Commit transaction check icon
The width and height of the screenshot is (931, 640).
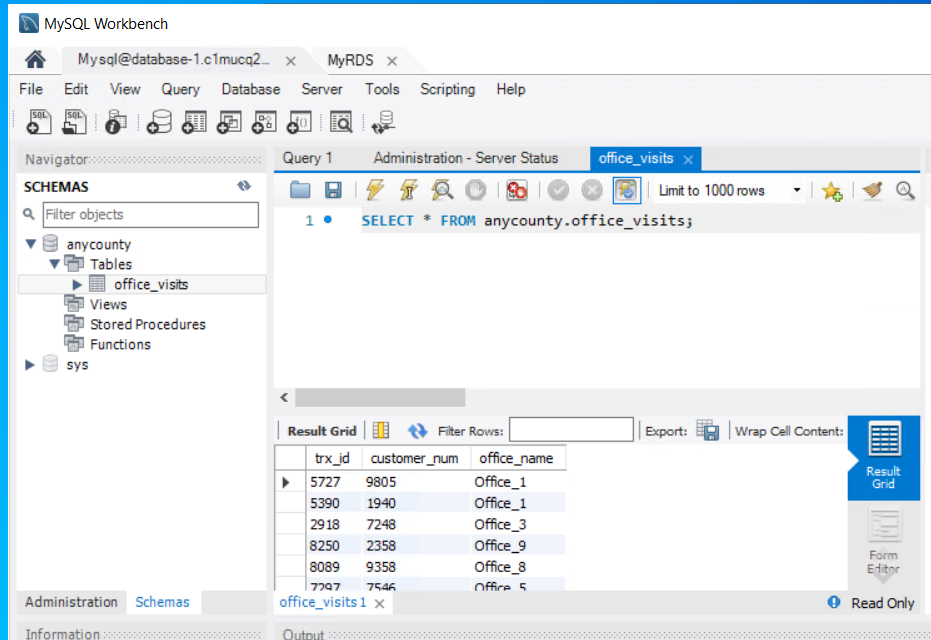(558, 190)
